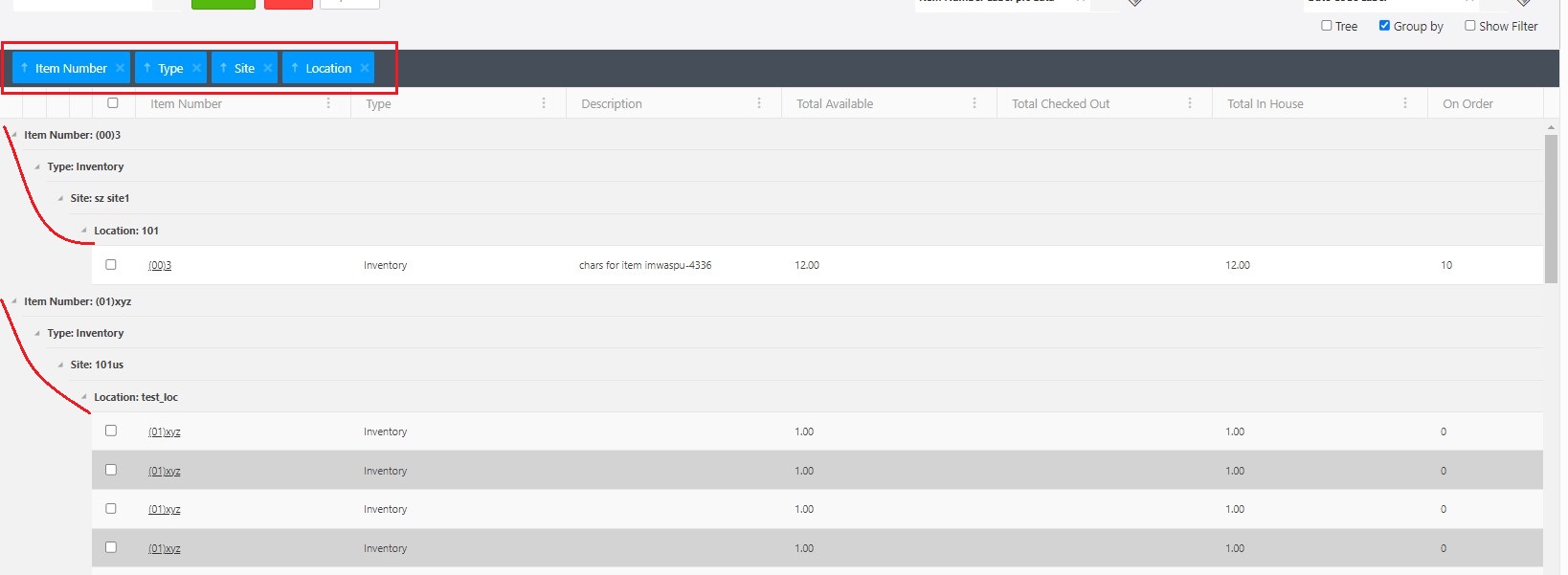Sort by the Description column header
Viewport: 1568px width, 575px height.
(612, 103)
